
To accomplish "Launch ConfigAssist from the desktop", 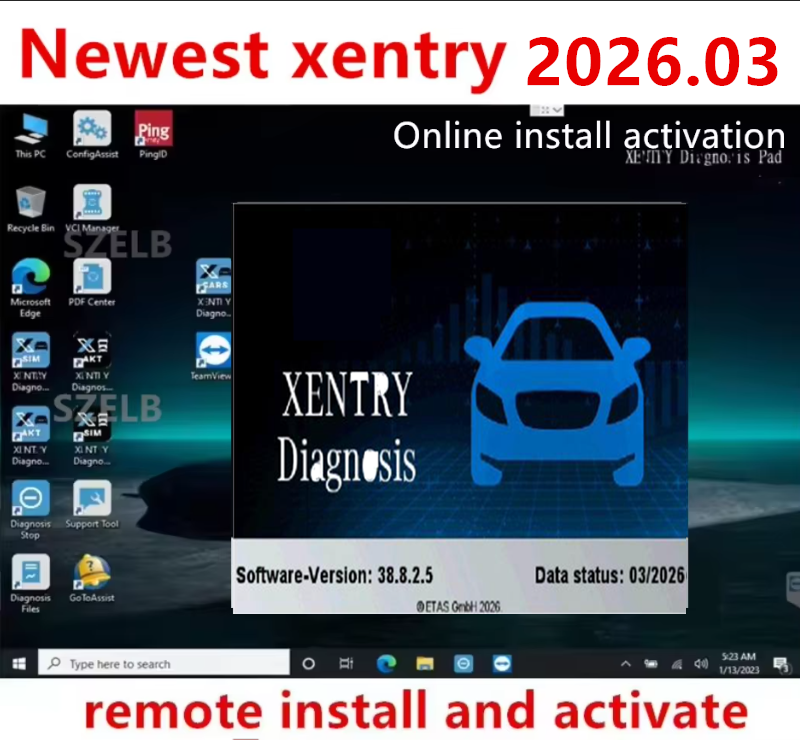I will (92, 135).
